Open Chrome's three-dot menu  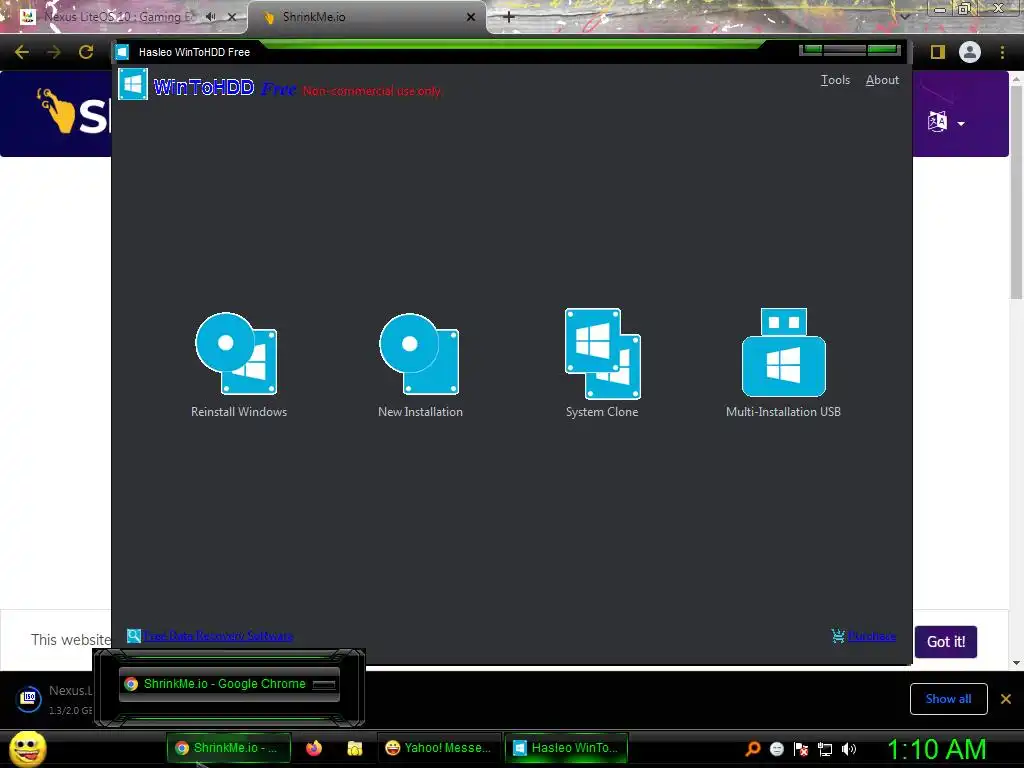(1002, 52)
